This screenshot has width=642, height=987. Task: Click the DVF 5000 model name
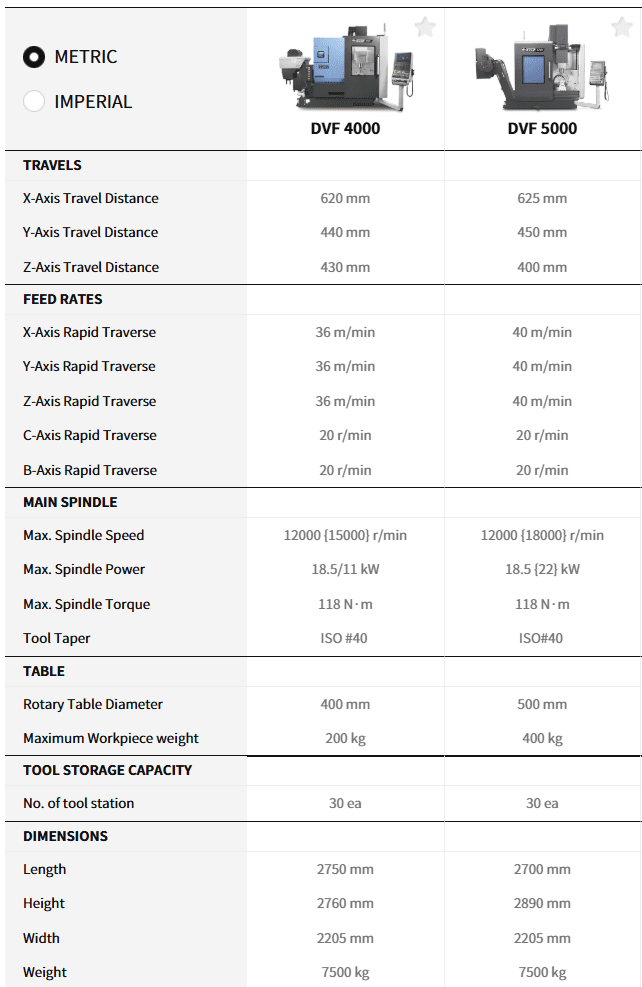[x=542, y=128]
